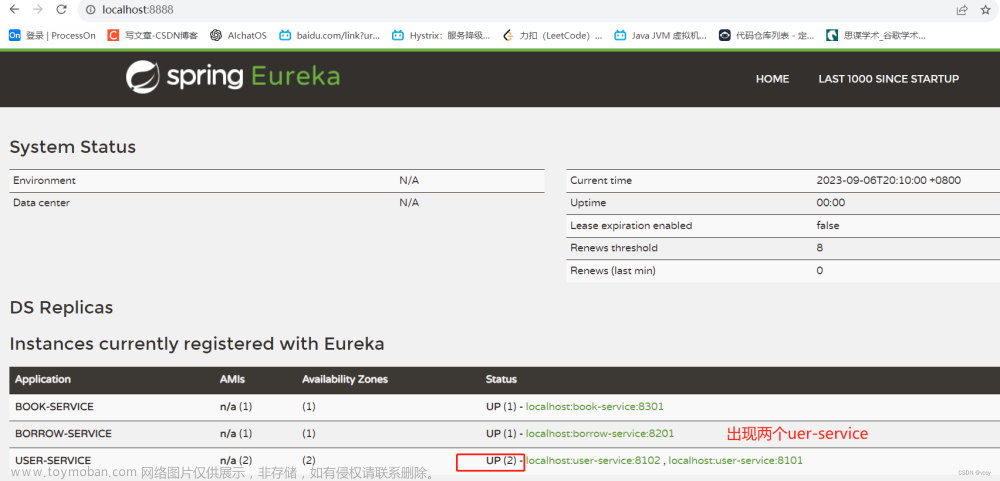Click the Renews (last min) label

coord(613,271)
